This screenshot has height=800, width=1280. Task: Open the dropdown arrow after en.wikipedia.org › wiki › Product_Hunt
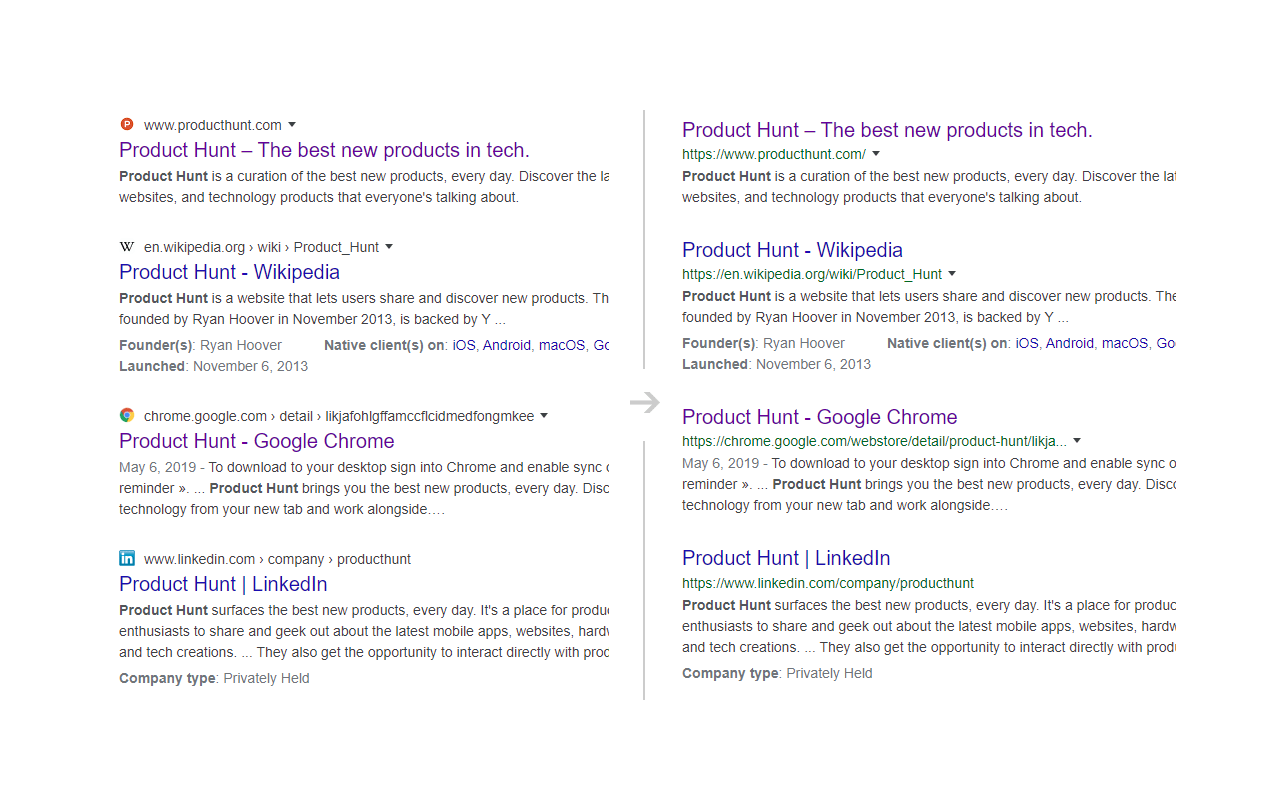click(x=389, y=247)
